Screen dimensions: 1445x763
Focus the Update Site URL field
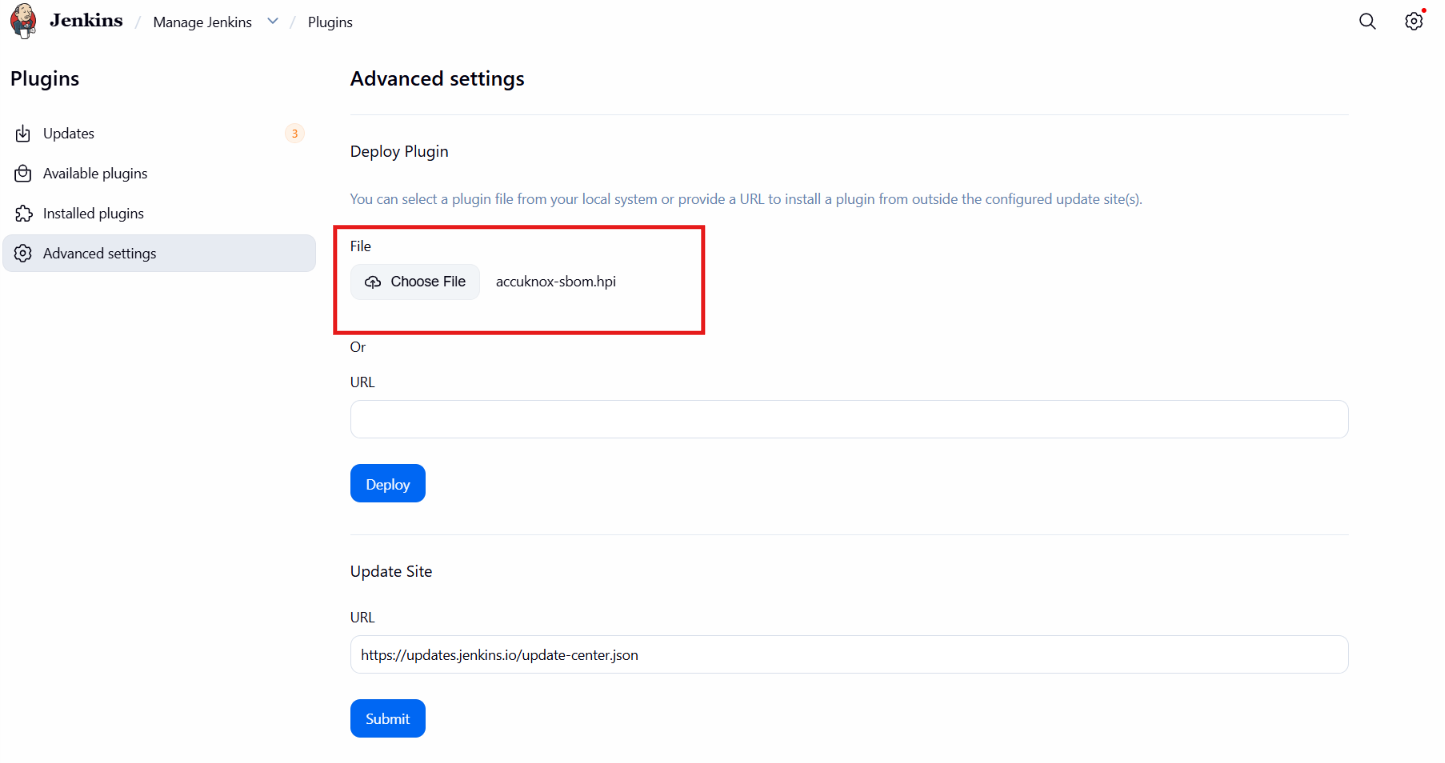tap(849, 655)
